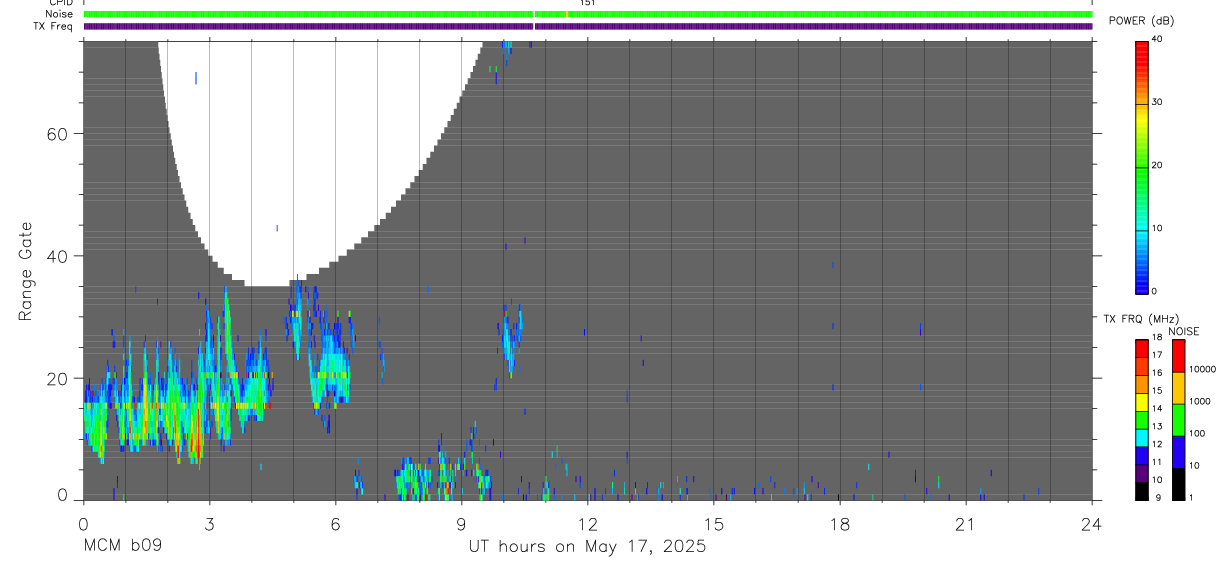The width and height of the screenshot is (1228, 567).
Task: Click the 40 tick on Range Gate axis
Action: 57,256
